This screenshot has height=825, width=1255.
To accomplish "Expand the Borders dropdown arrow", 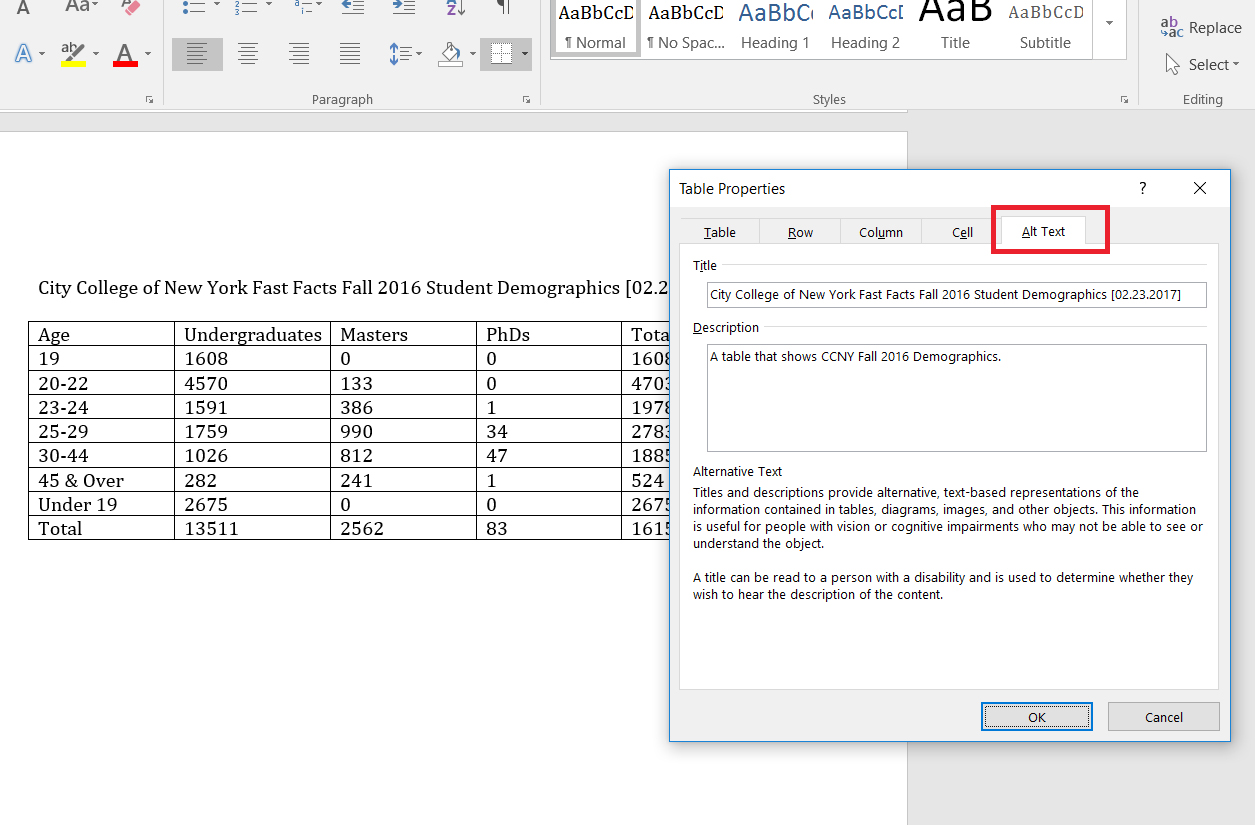I will click(x=525, y=54).
